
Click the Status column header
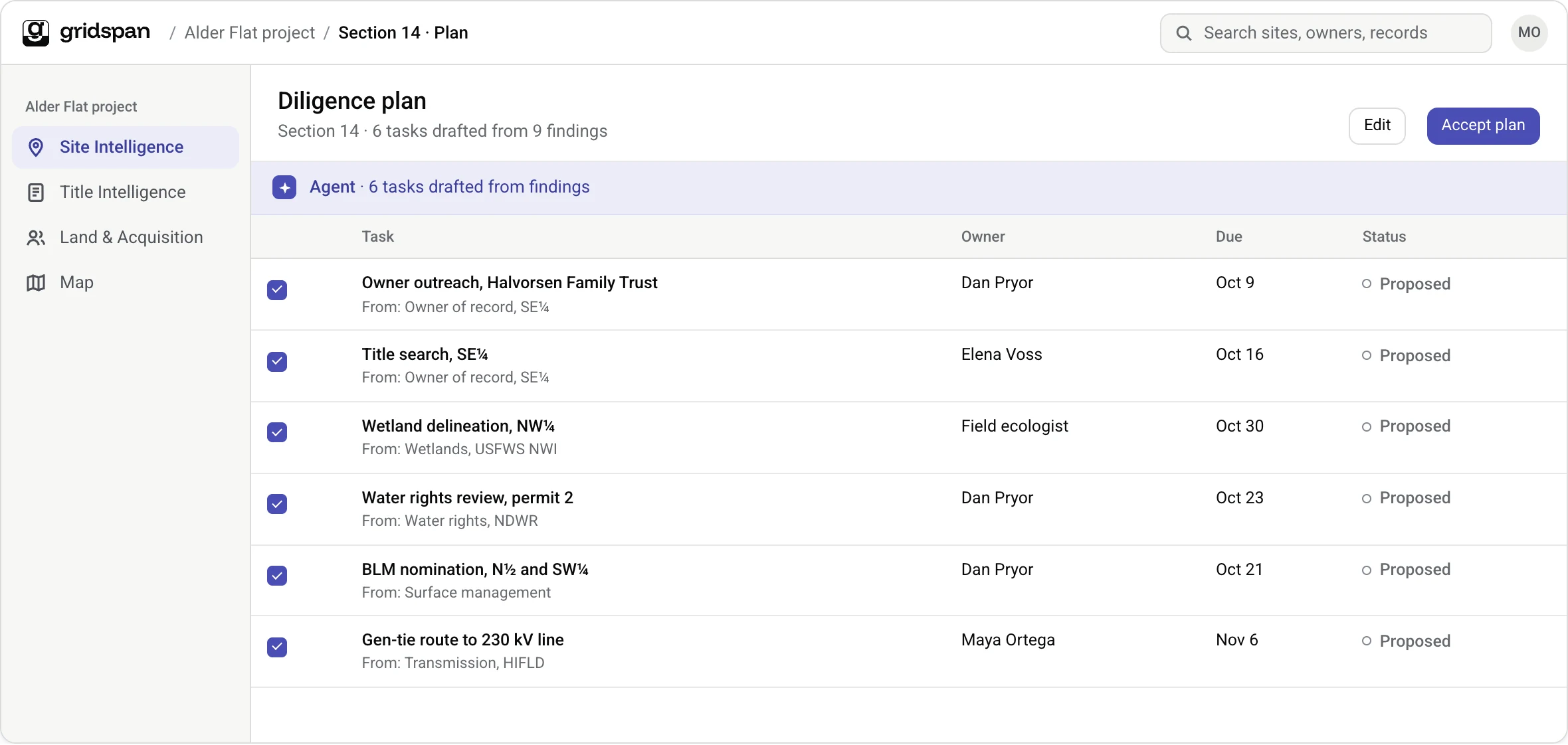point(1384,236)
